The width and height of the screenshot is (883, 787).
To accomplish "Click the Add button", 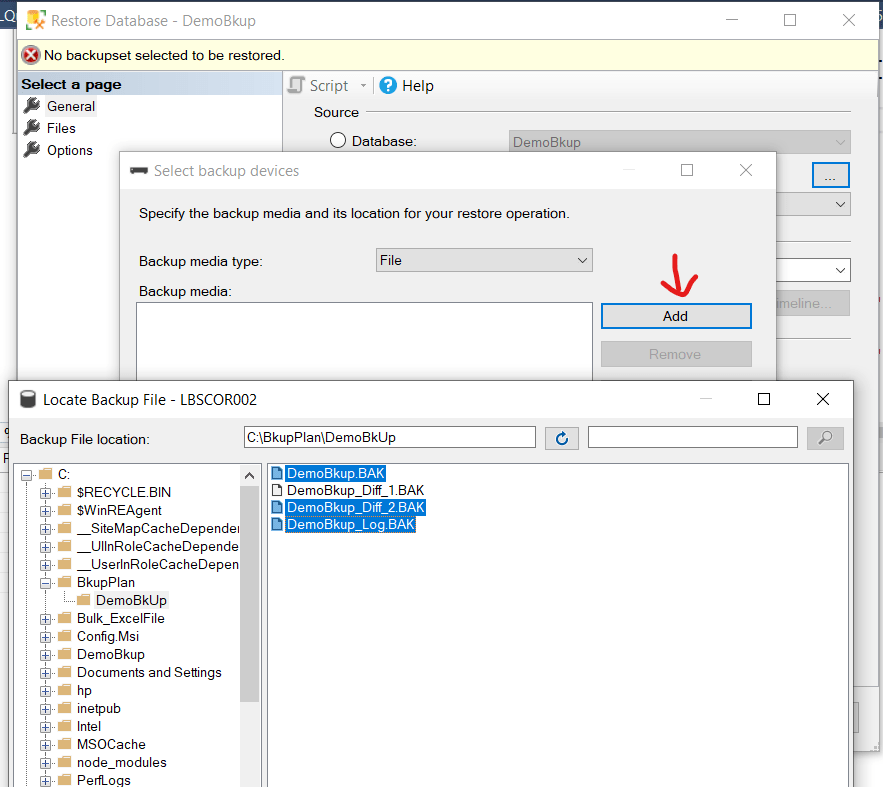I will (675, 316).
